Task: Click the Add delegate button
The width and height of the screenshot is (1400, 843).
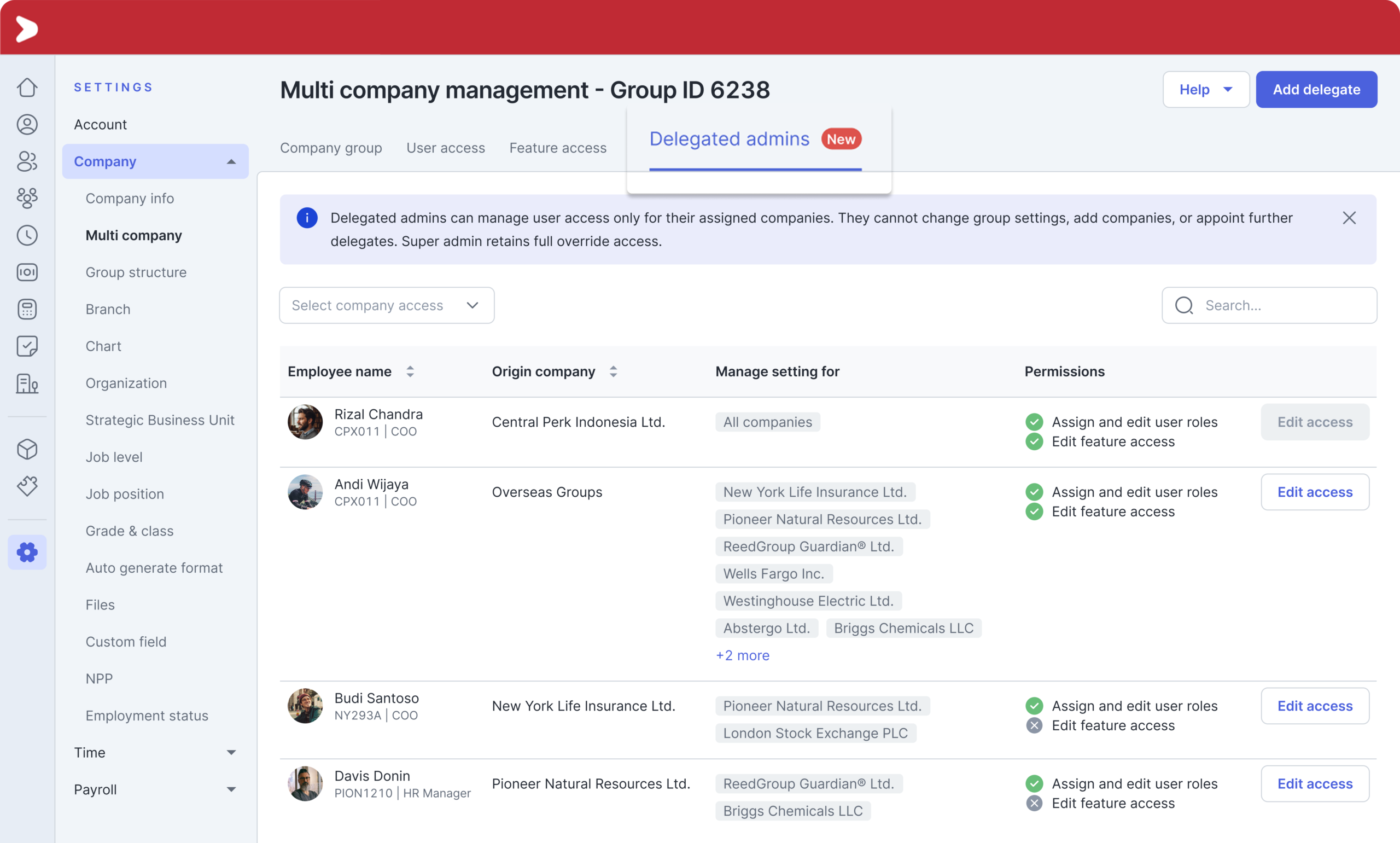Action: pyautogui.click(x=1316, y=89)
